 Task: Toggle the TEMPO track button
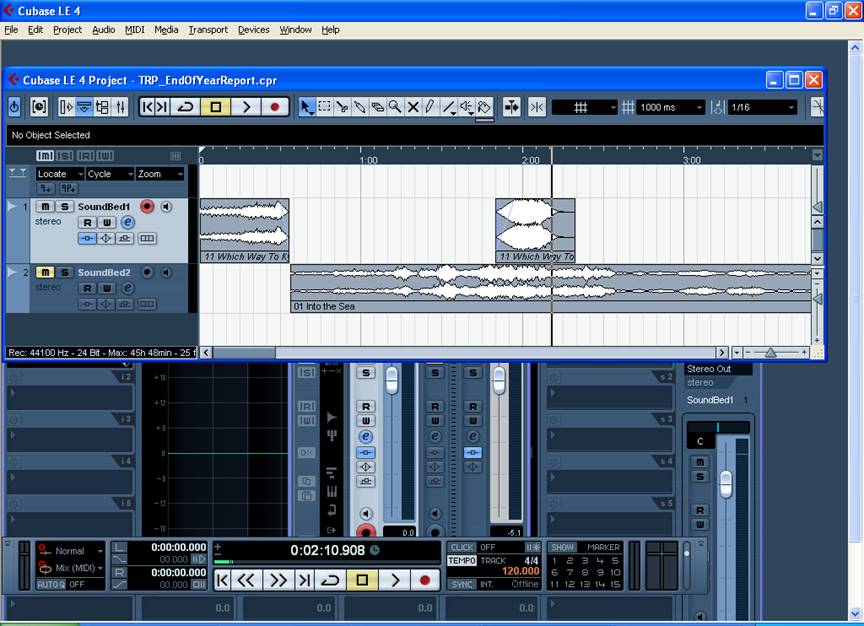tap(462, 560)
